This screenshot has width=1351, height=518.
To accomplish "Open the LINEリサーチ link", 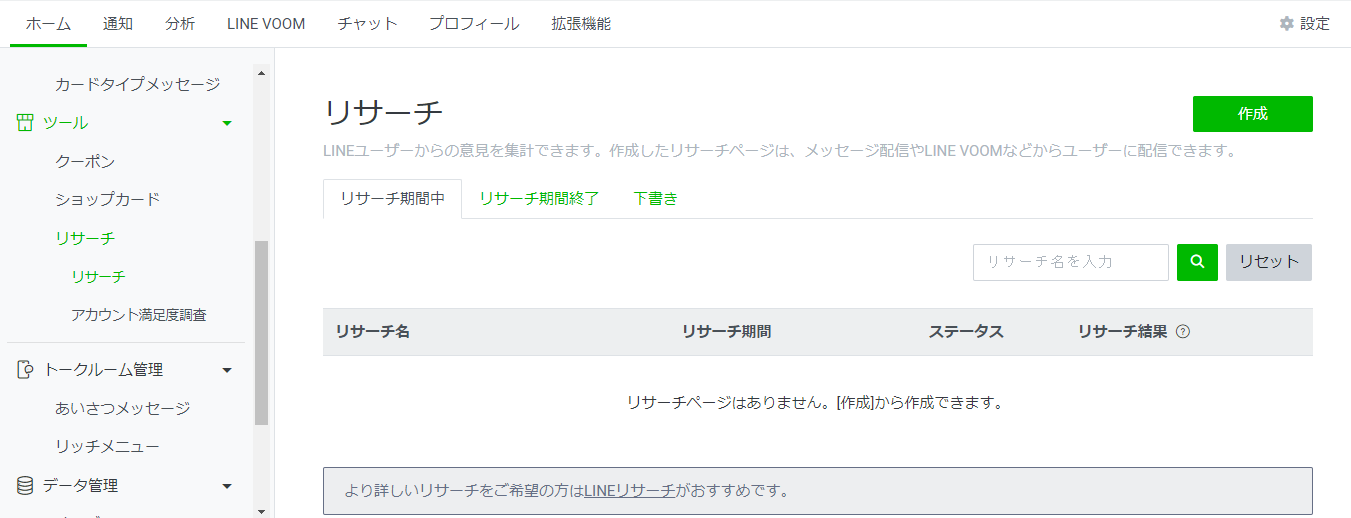I will coord(630,491).
